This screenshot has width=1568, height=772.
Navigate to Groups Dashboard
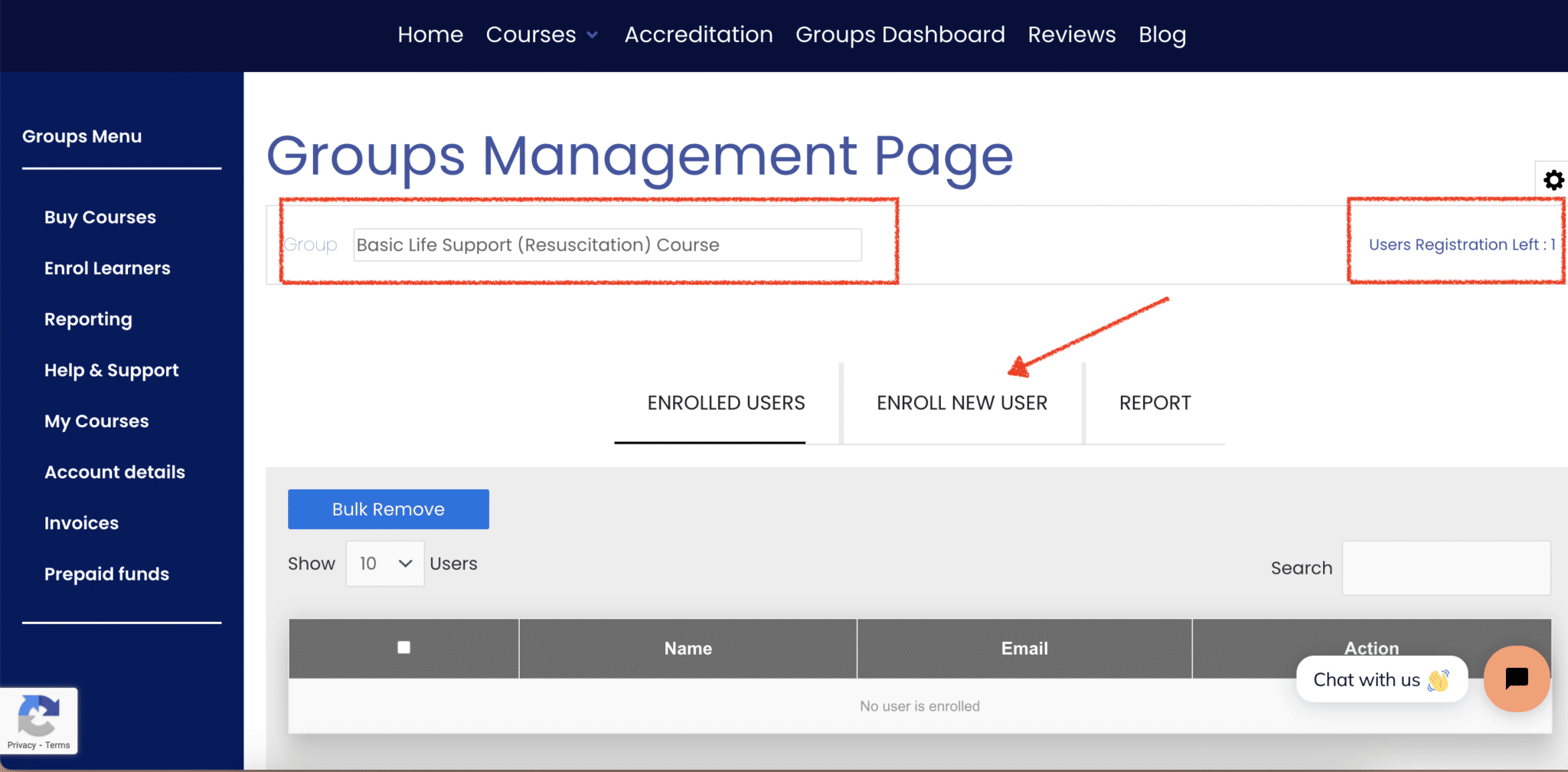[x=900, y=34]
